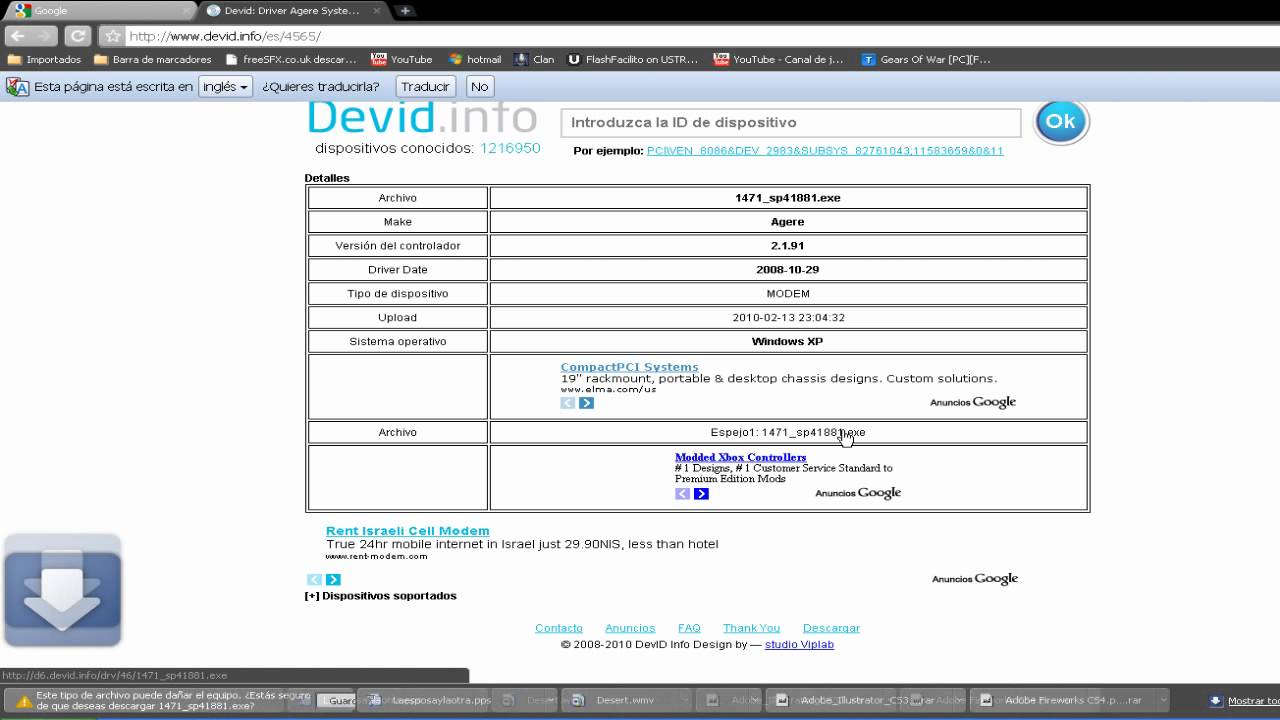Click the Introduzca la ID de dispositivo field

click(x=790, y=123)
